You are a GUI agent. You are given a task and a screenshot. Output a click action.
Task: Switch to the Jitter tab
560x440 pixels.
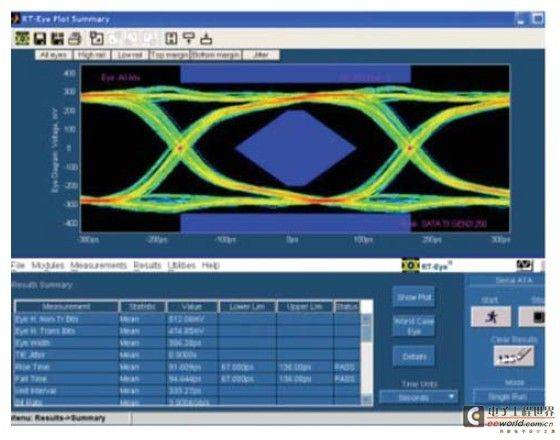click(x=261, y=55)
